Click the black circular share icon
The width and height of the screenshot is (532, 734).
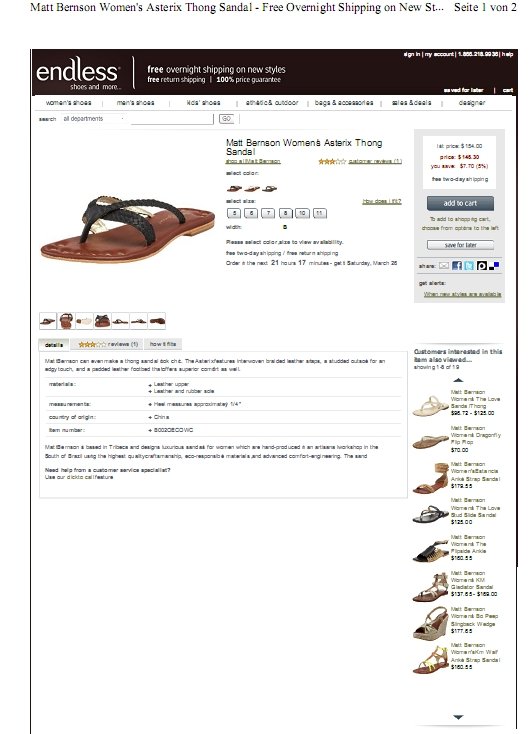click(x=481, y=266)
